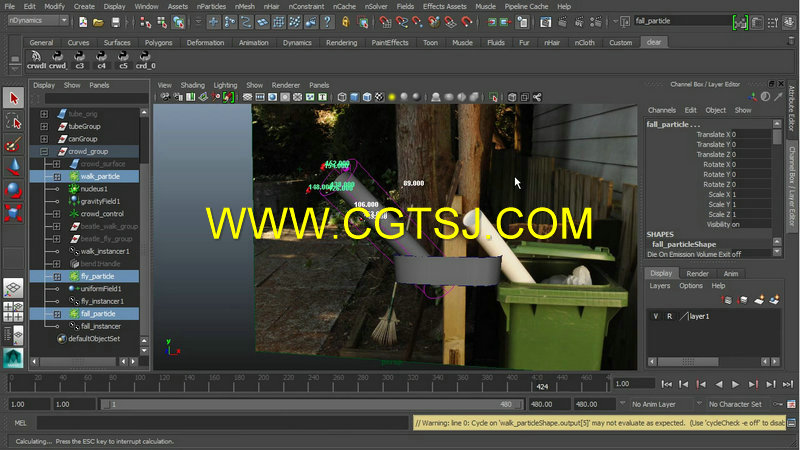Click the c4 shelf button
Screen dimensions: 800x450
(x=102, y=60)
